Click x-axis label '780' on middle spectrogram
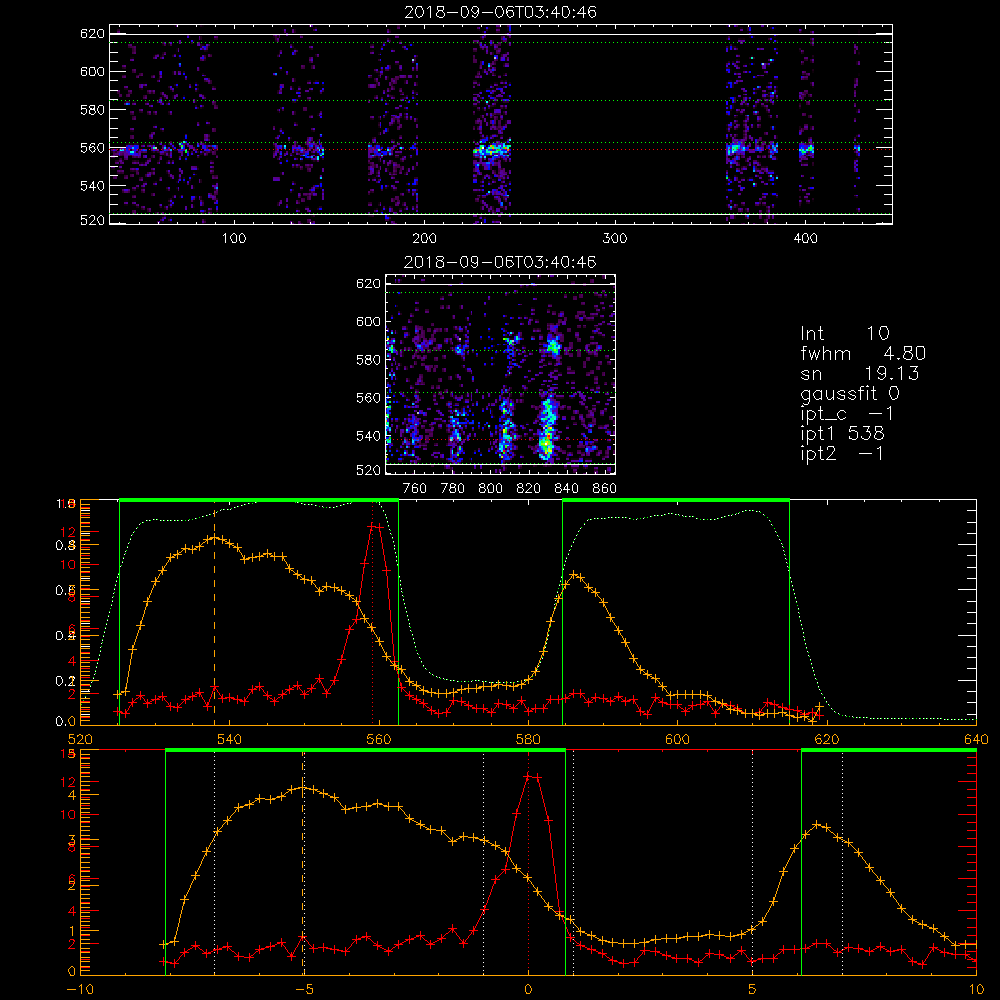Screen dimensions: 1000x1000 [x=453, y=489]
